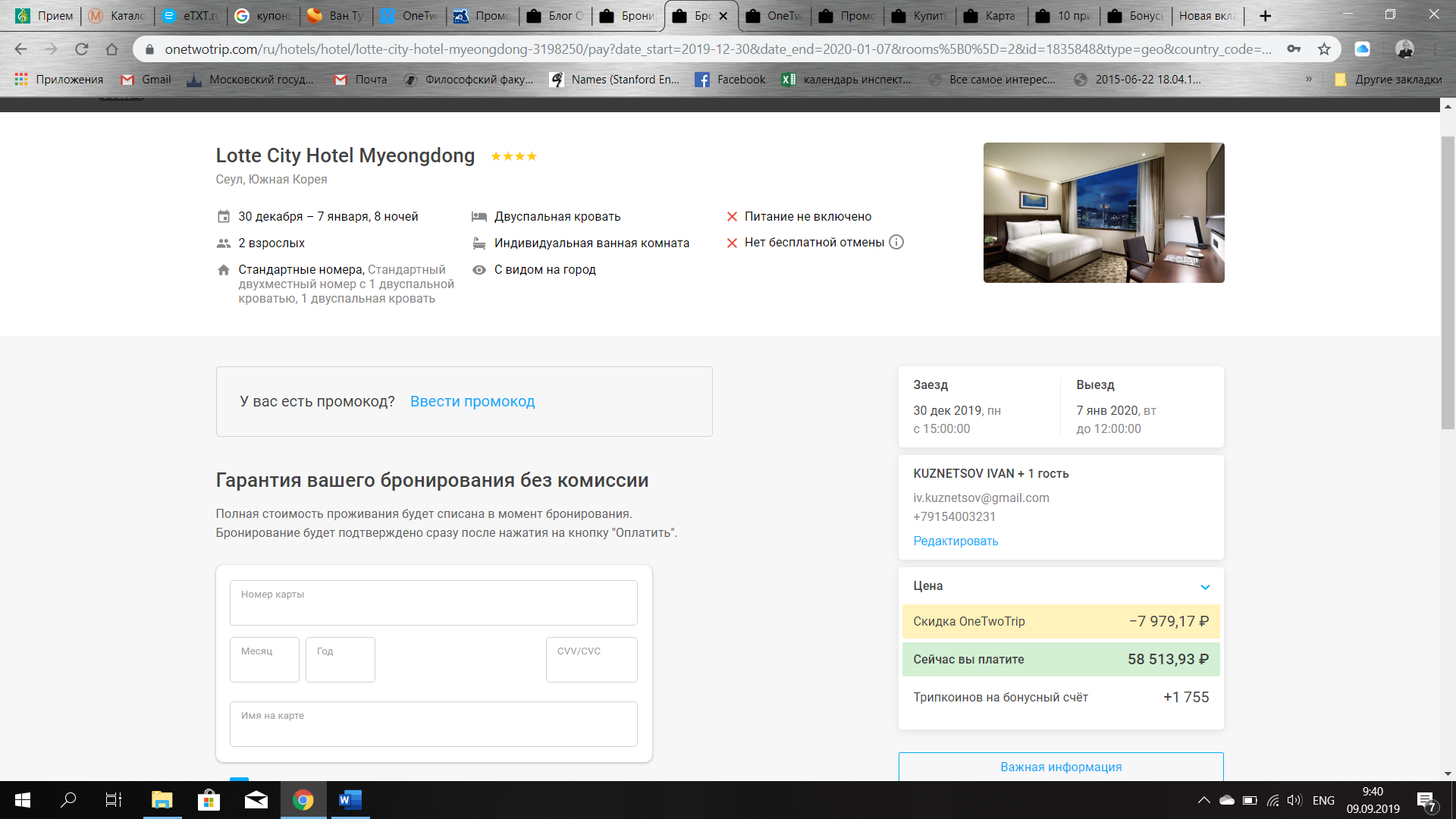Click the bed icon for Двуспальная кровать

pyautogui.click(x=479, y=217)
